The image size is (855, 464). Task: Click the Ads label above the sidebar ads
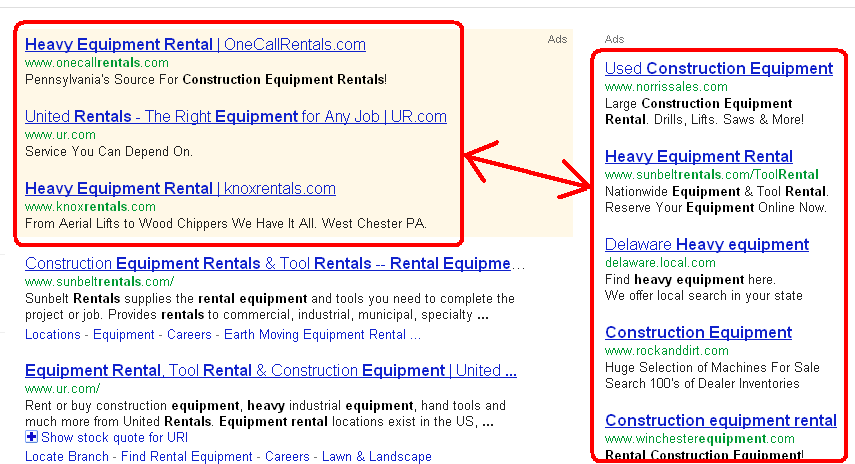614,39
